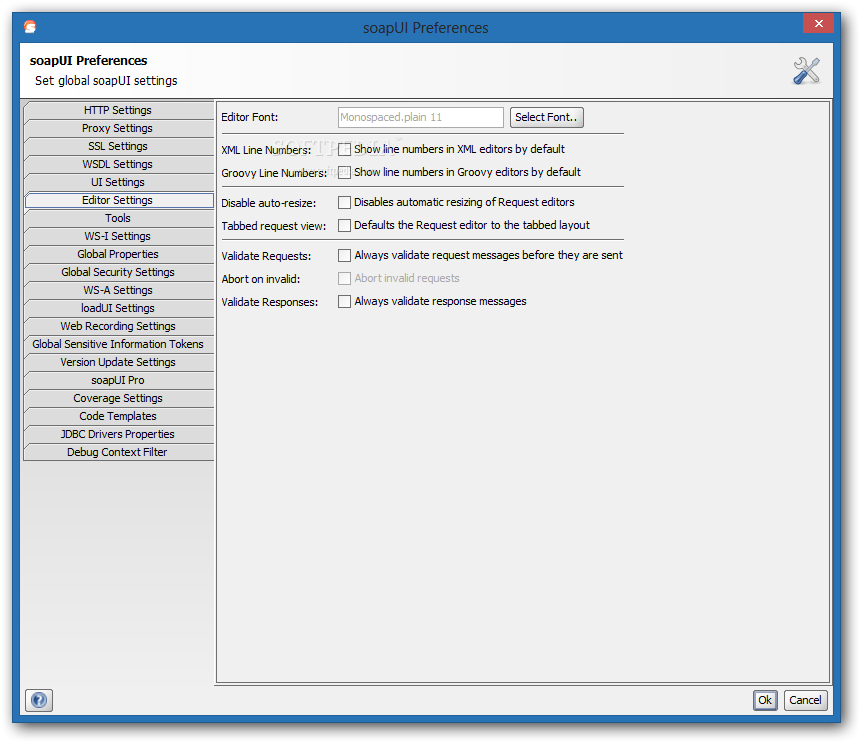Screen dimensions: 861x743
Task: Open Version Update Settings tab
Action: [x=118, y=362]
